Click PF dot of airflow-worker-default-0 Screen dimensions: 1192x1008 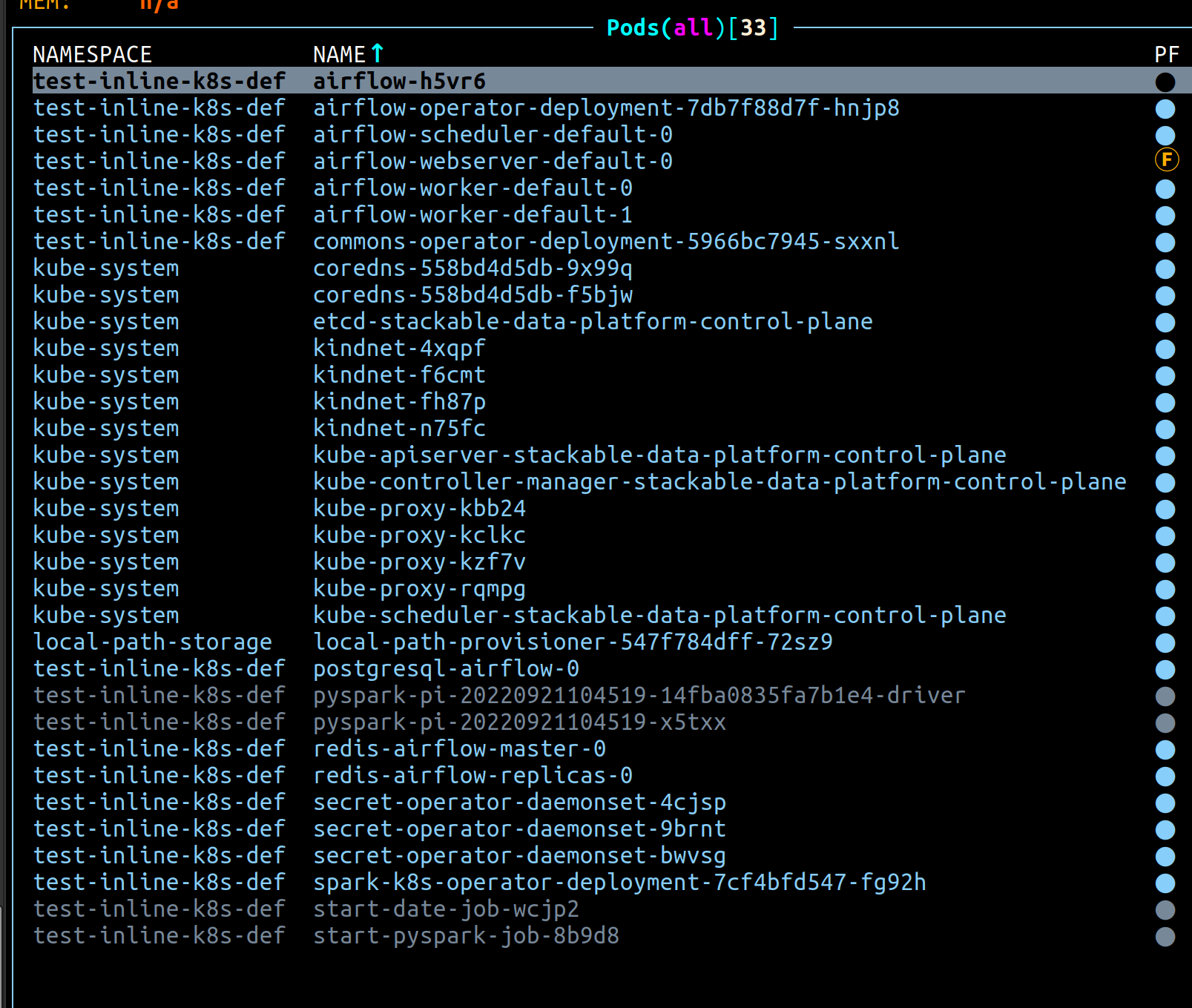(x=1165, y=189)
